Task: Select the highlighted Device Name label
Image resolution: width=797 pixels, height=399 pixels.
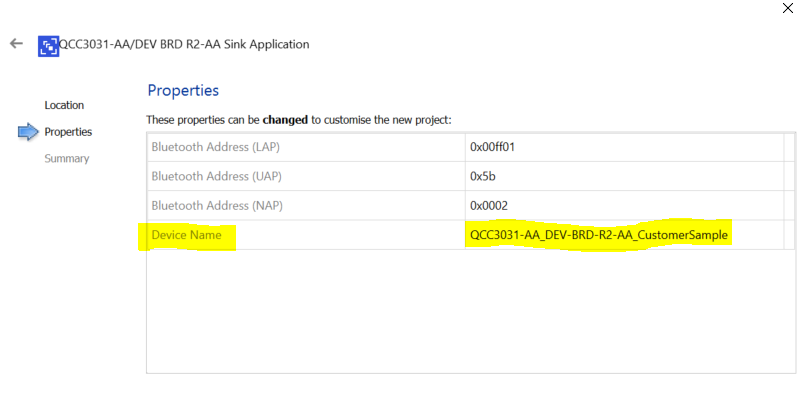Action: (187, 235)
